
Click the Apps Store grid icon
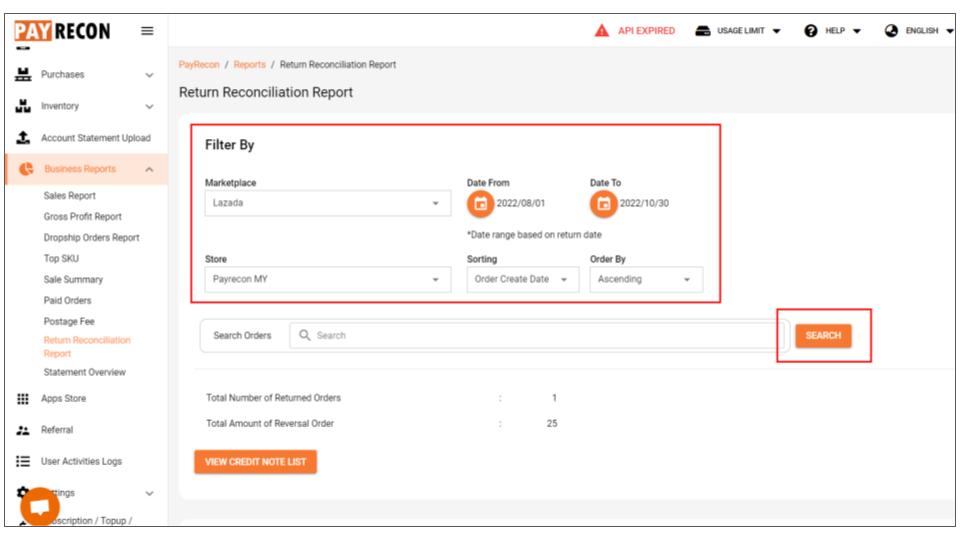pyautogui.click(x=23, y=399)
